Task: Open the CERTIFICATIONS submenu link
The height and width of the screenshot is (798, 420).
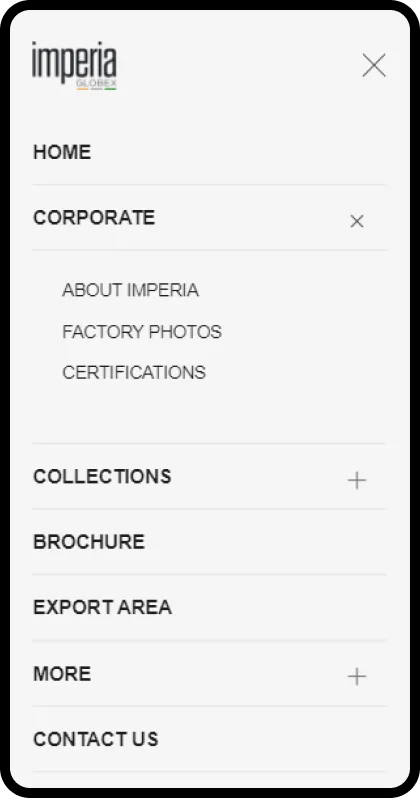Action: click(134, 373)
